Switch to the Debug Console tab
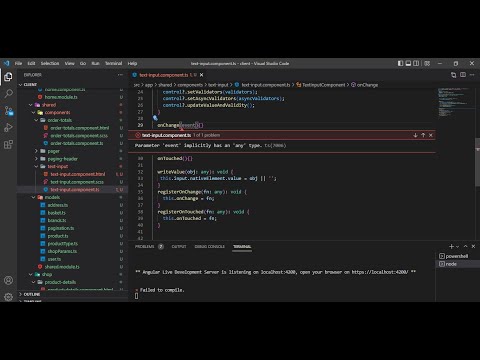The width and height of the screenshot is (480, 360). point(210,247)
